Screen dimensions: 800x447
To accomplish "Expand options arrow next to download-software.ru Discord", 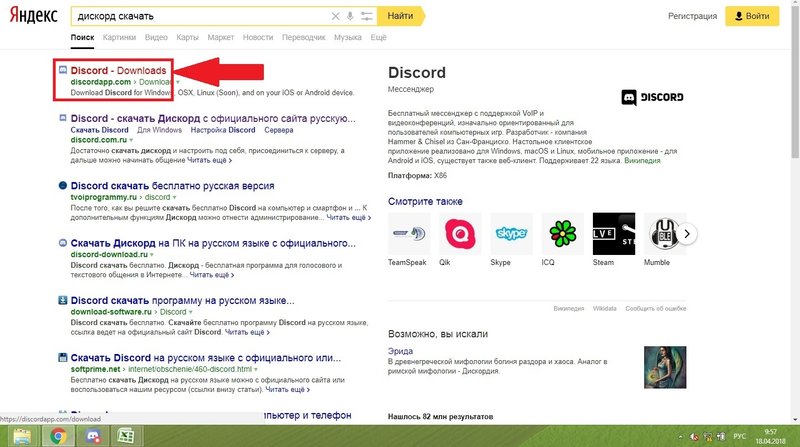I will 191,312.
